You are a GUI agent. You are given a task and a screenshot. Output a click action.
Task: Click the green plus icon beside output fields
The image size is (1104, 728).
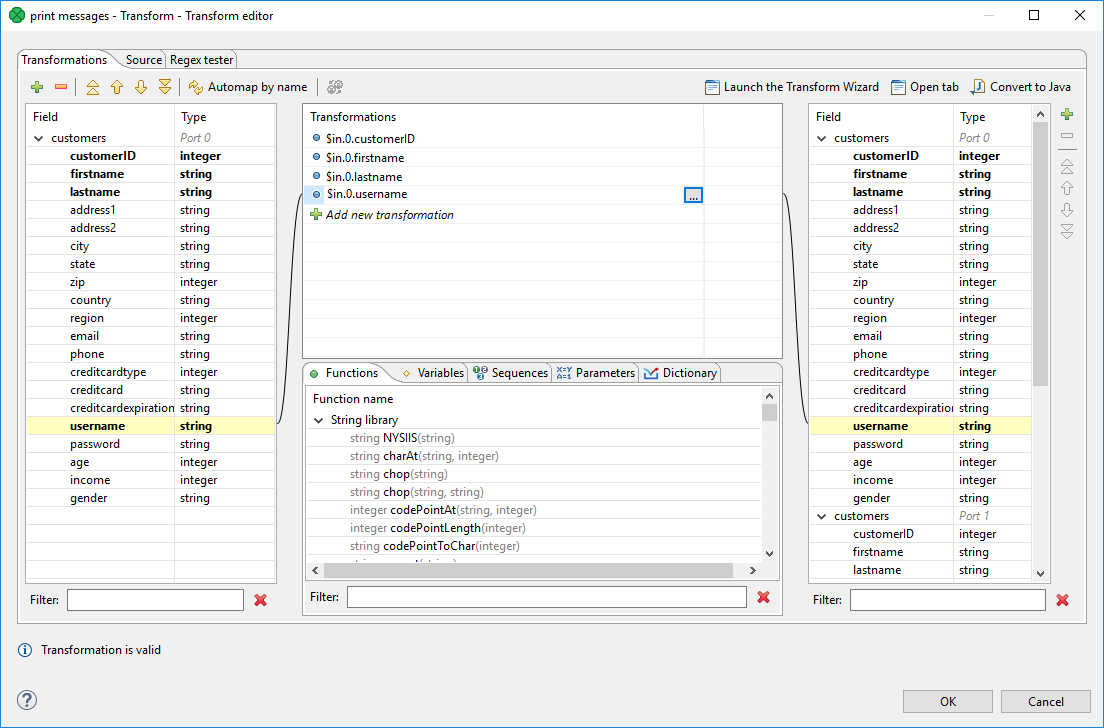[1067, 115]
